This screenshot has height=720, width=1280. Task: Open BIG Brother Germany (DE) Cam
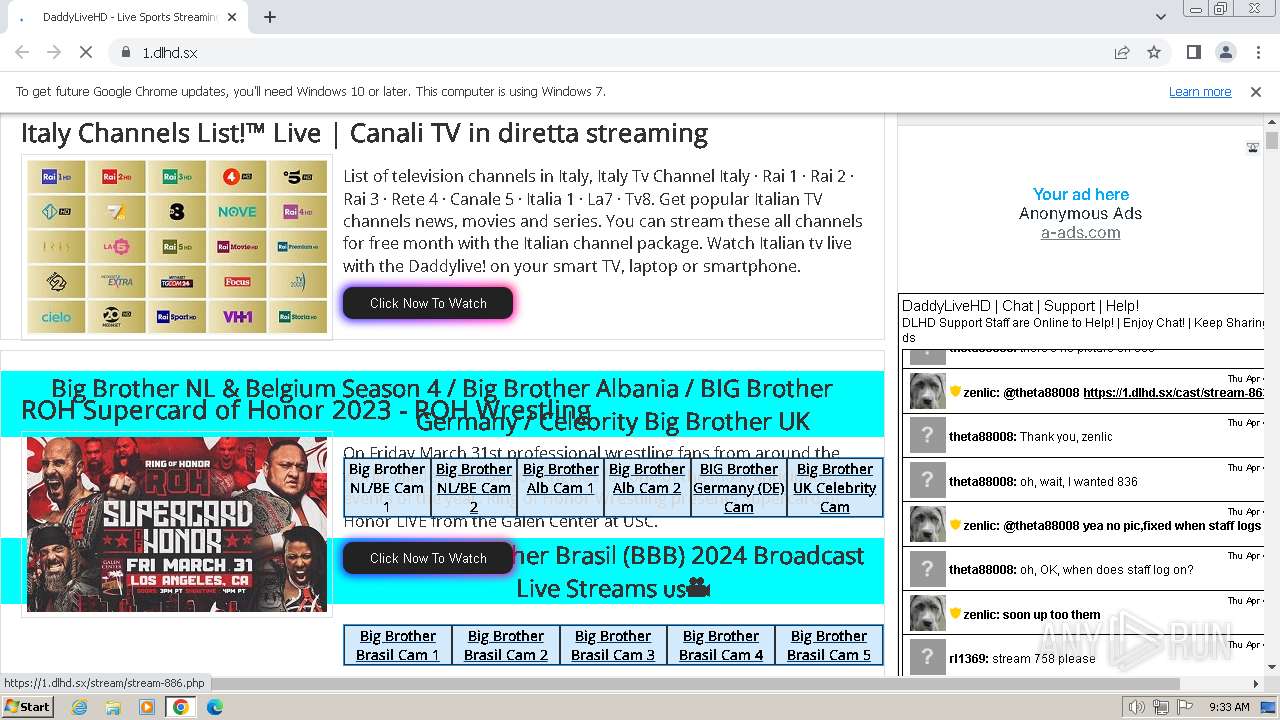pos(739,487)
